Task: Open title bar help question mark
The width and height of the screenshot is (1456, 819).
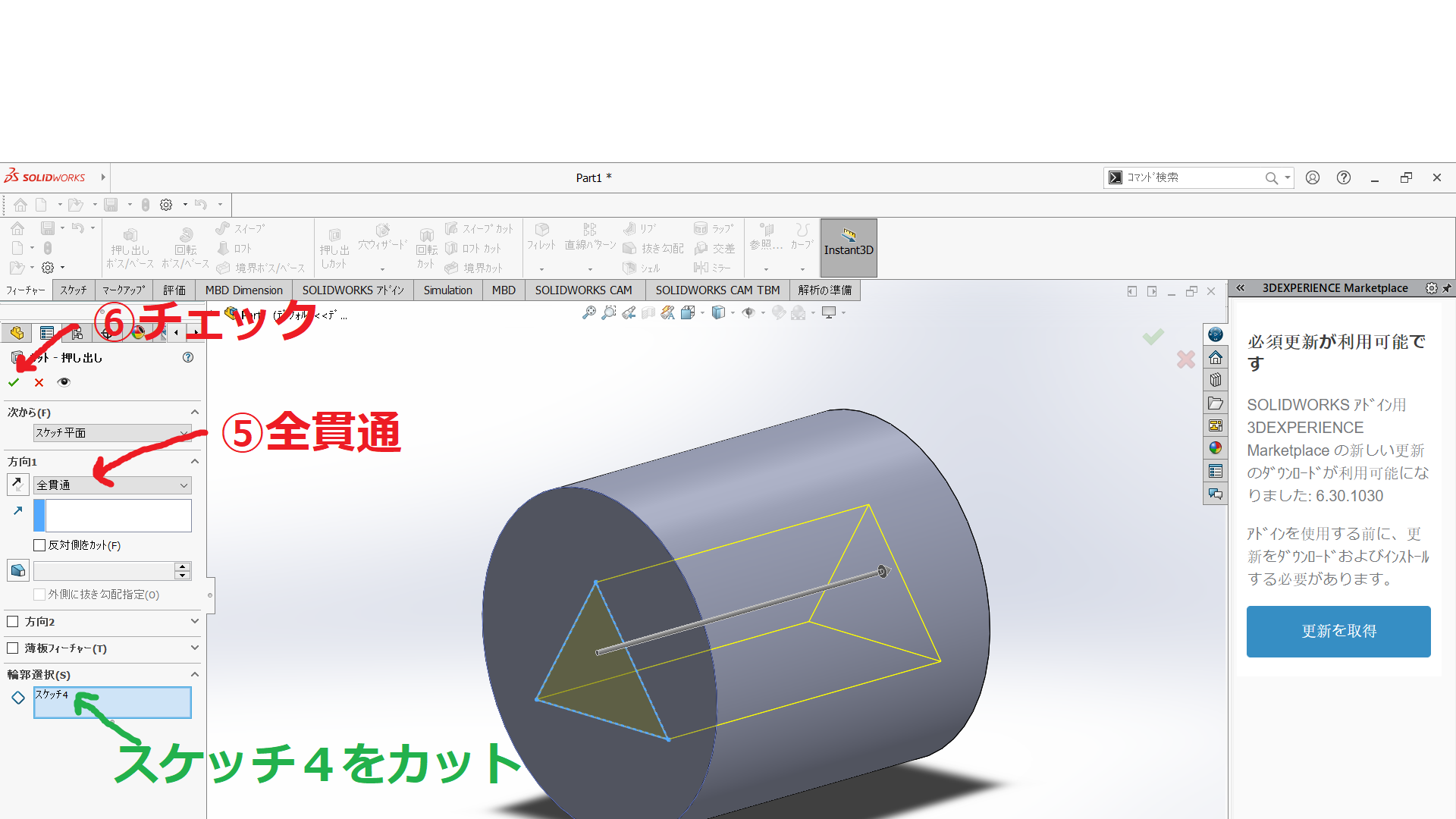Action: point(1344,177)
